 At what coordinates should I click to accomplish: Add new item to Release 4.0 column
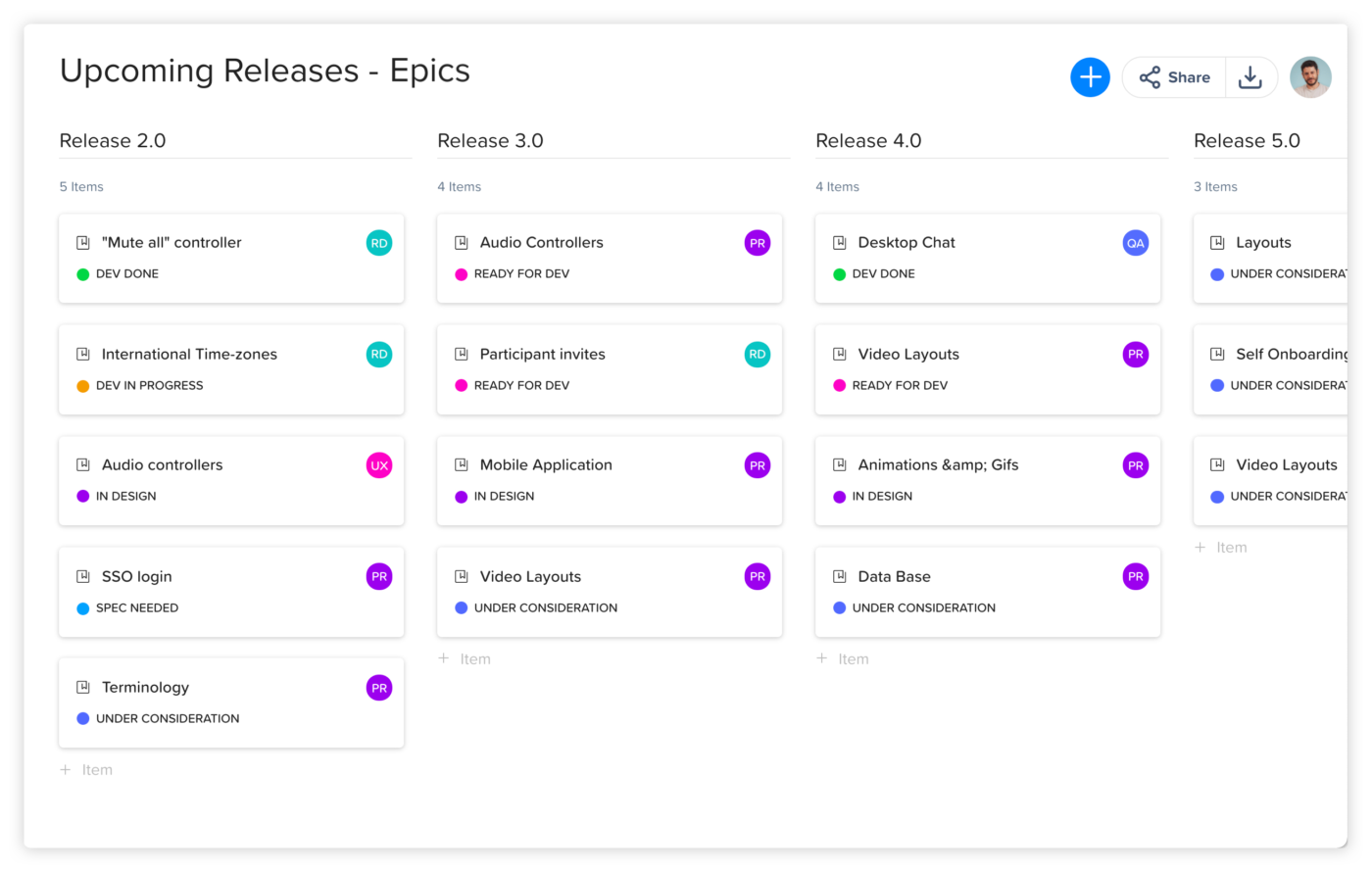click(844, 659)
